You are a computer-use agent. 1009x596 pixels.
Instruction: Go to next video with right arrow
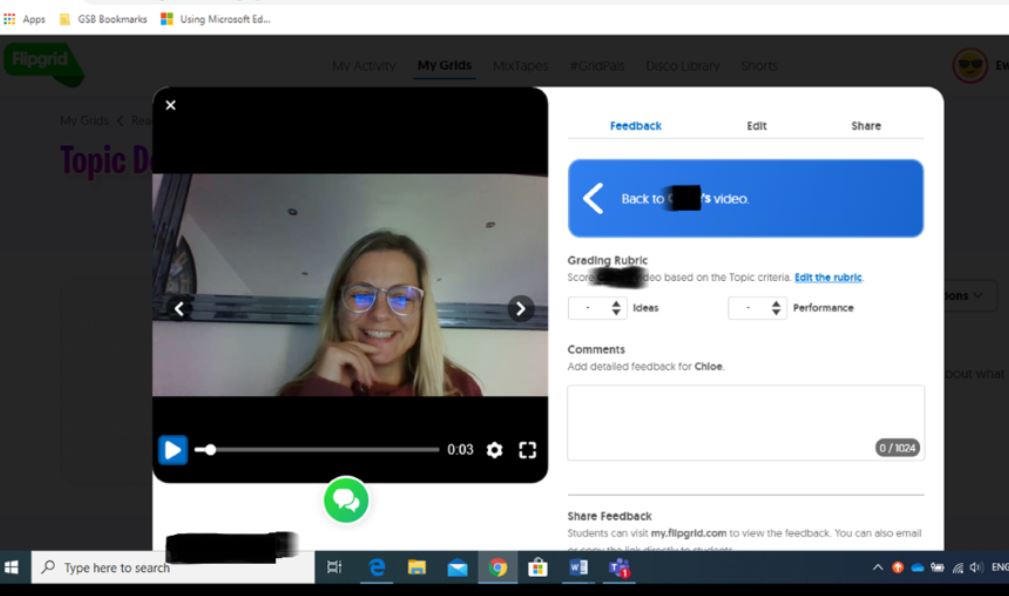521,309
